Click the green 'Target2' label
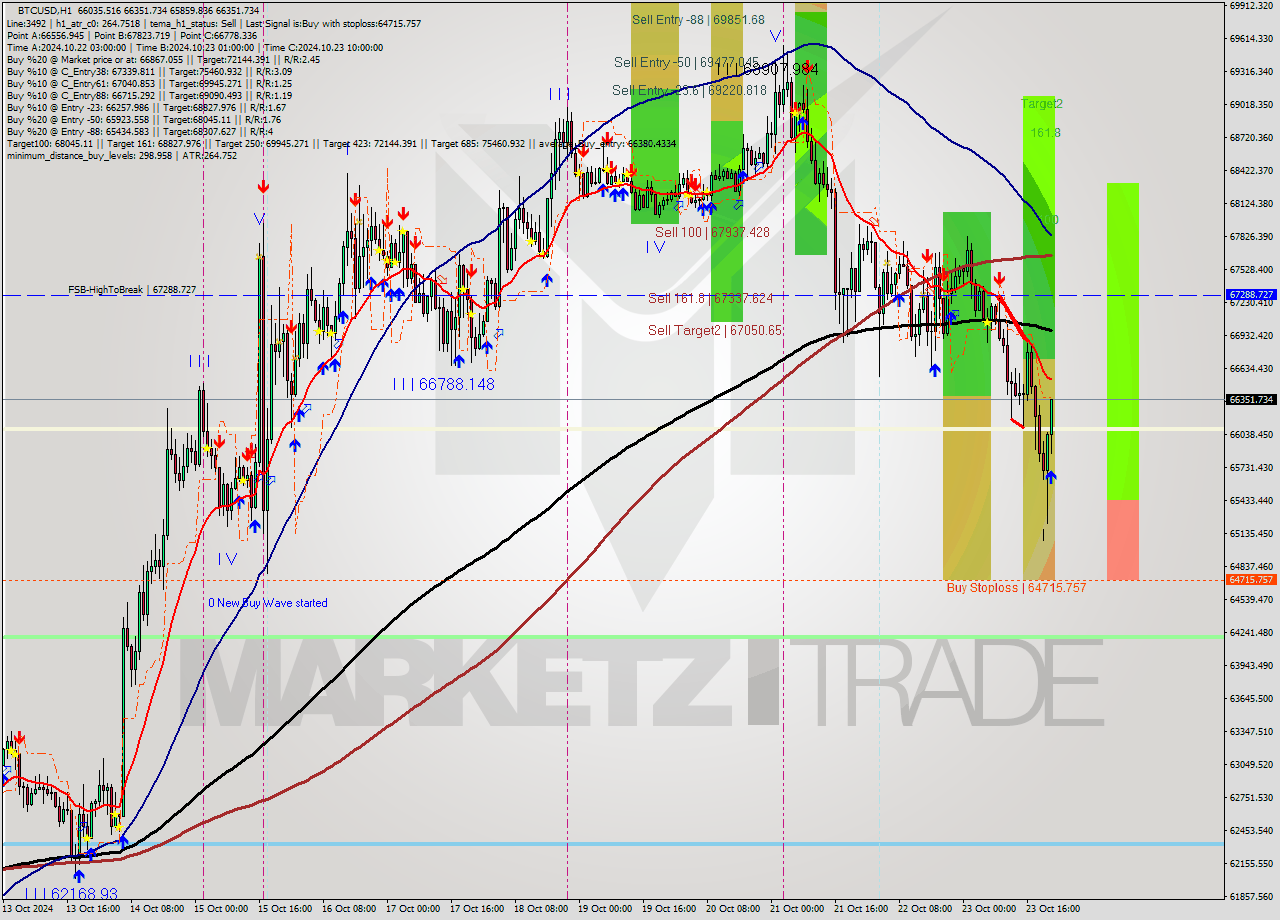This screenshot has width=1280, height=920. [1042, 103]
